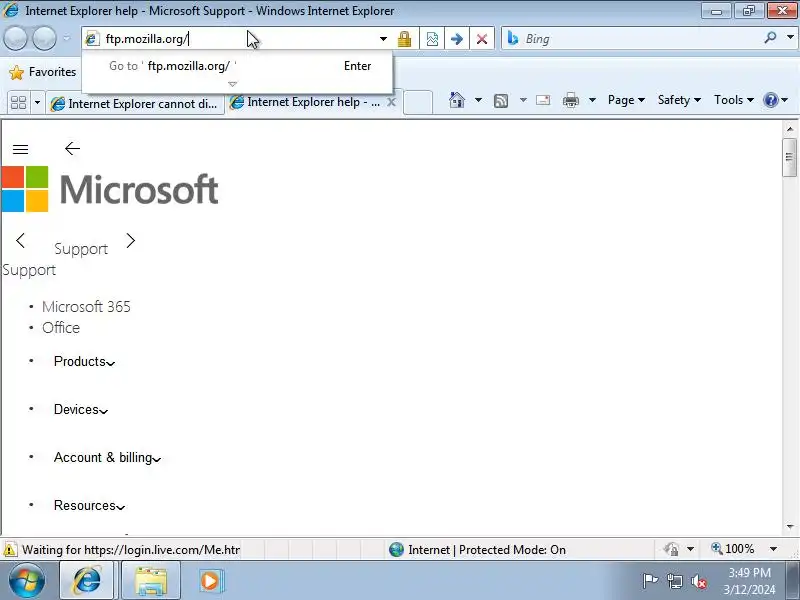Click the Read Mail envelope icon
Image resolution: width=800 pixels, height=600 pixels.
(x=543, y=100)
